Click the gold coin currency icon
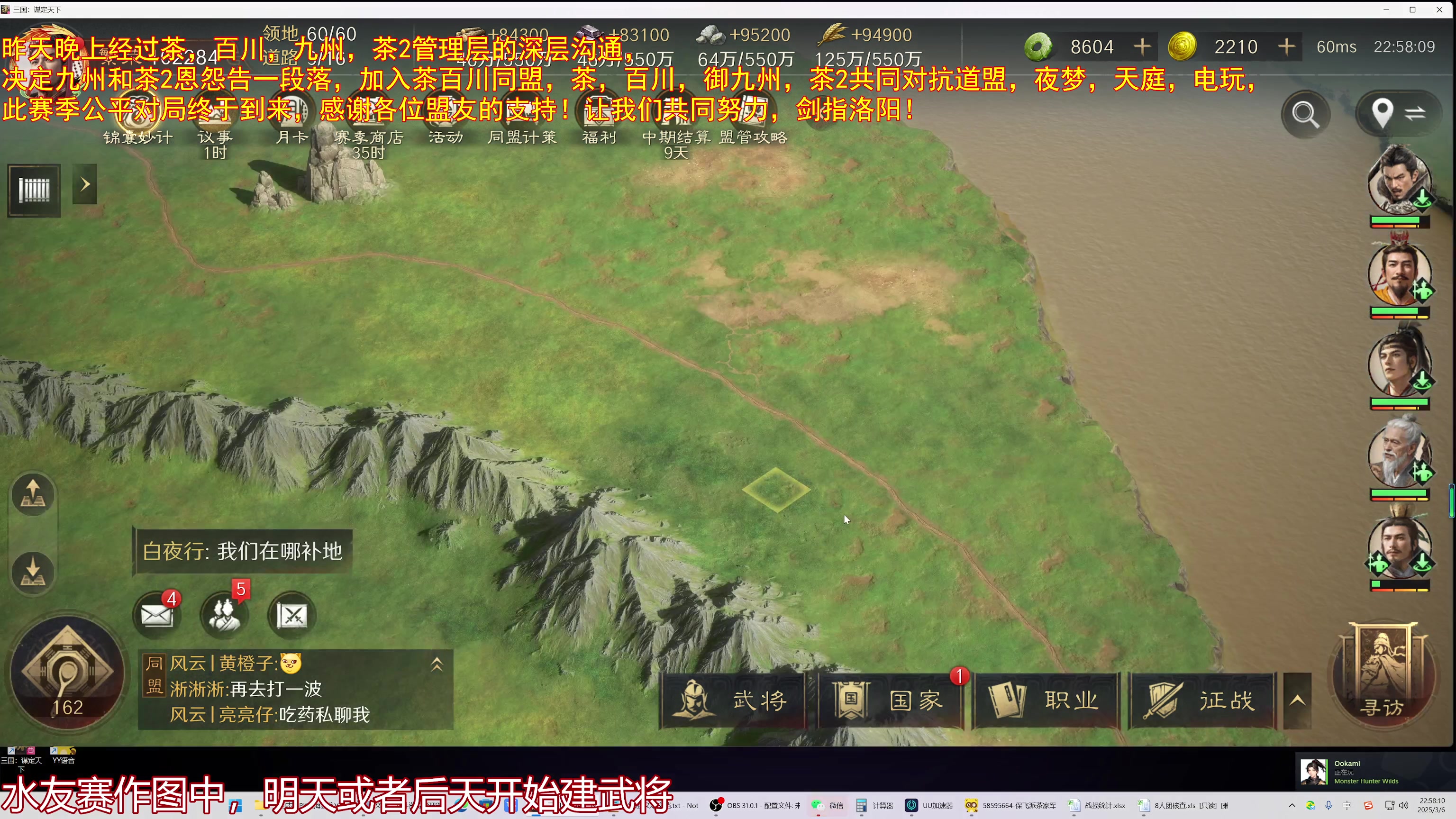1456x819 pixels. (x=1182, y=46)
